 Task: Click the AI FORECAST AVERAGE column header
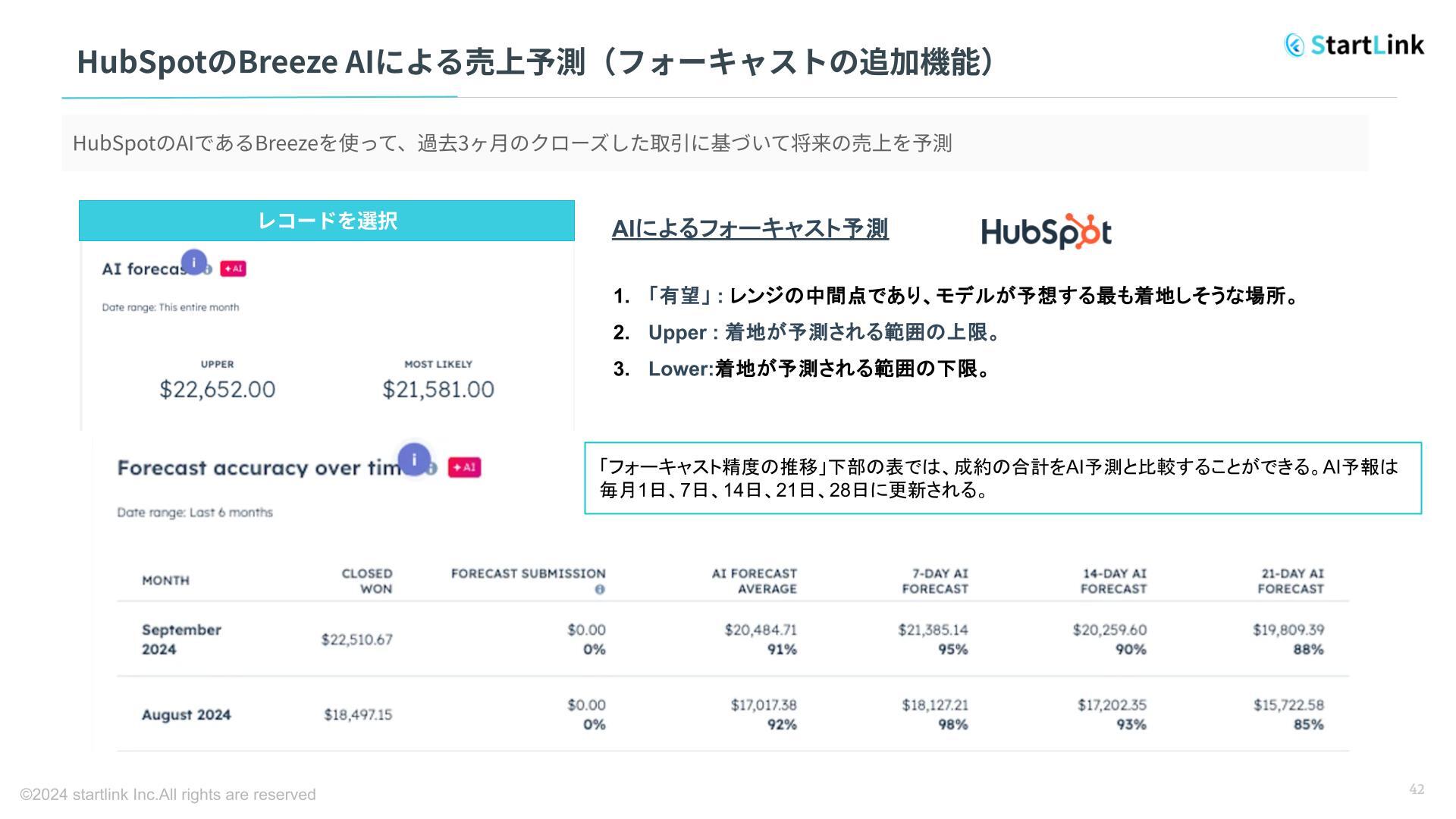tap(755, 581)
